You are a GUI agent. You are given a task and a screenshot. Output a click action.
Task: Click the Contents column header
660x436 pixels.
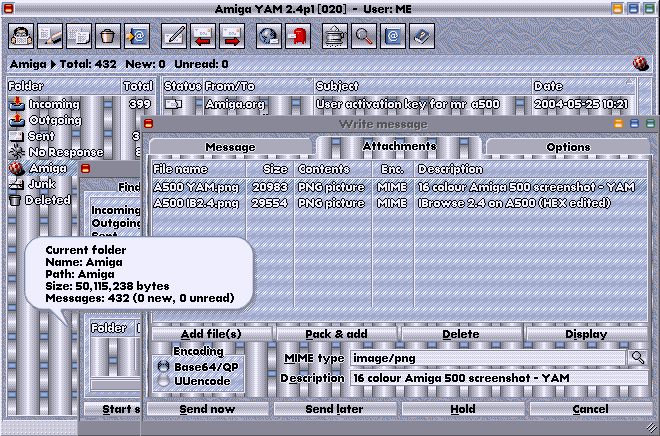(x=333, y=169)
